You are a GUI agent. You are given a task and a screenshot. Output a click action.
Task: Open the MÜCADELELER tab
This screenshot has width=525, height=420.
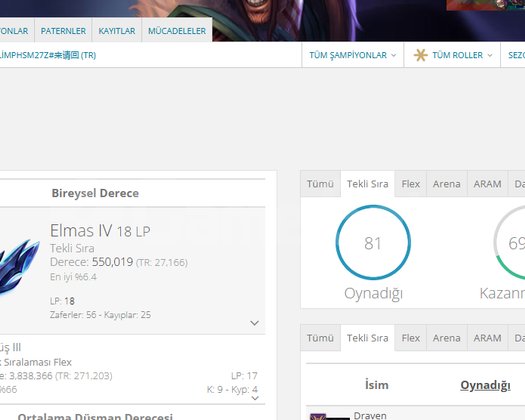coord(177,30)
